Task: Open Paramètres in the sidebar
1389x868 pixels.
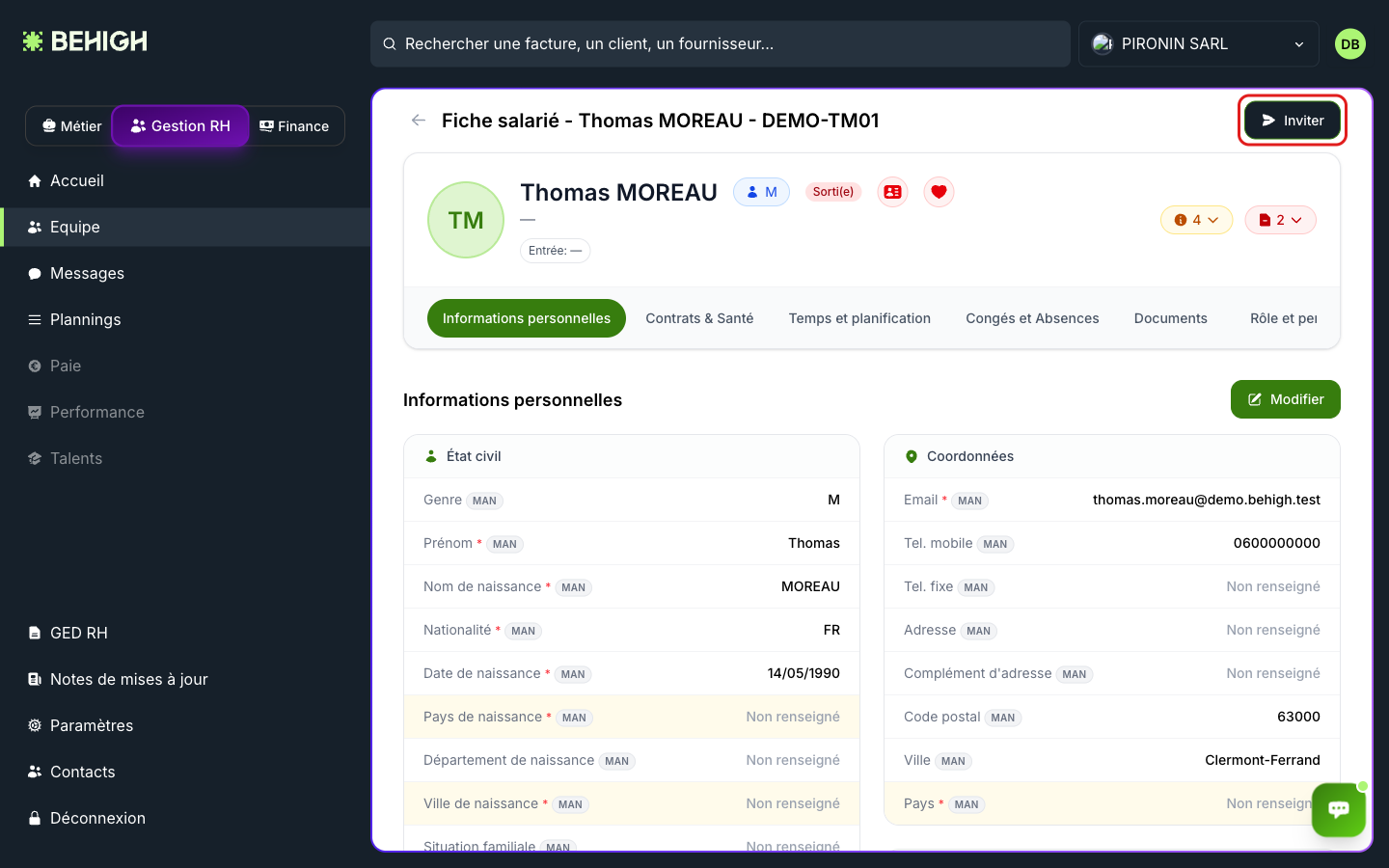Action: pyautogui.click(x=185, y=725)
